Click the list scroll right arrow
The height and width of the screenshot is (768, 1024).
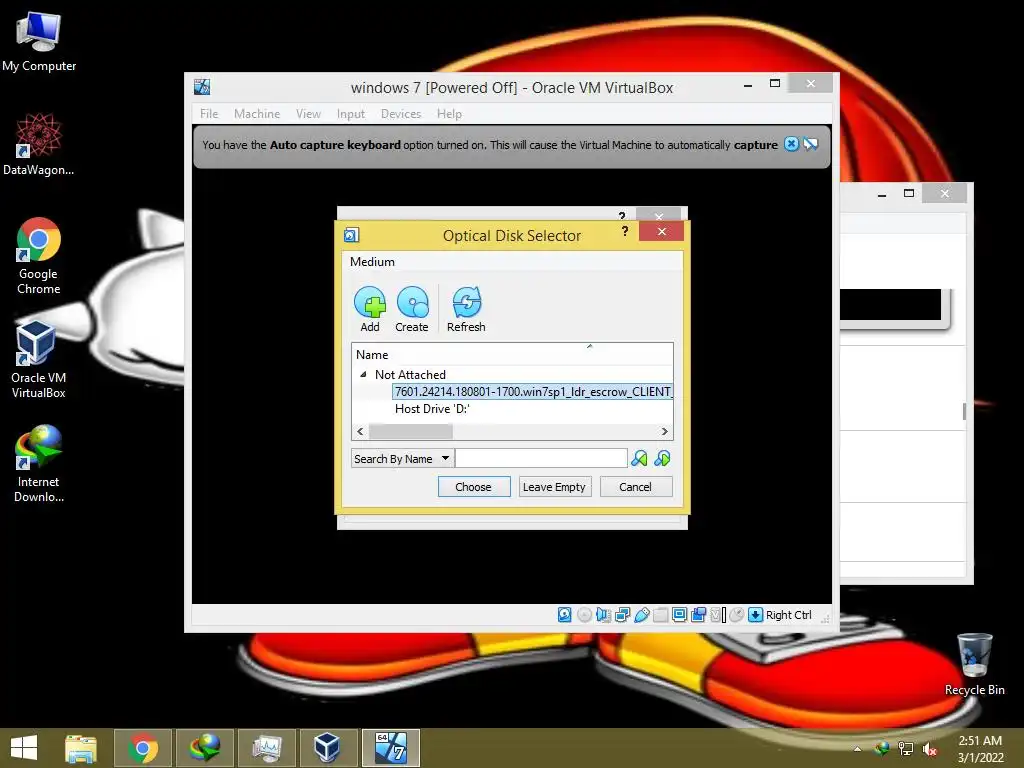pyautogui.click(x=665, y=431)
